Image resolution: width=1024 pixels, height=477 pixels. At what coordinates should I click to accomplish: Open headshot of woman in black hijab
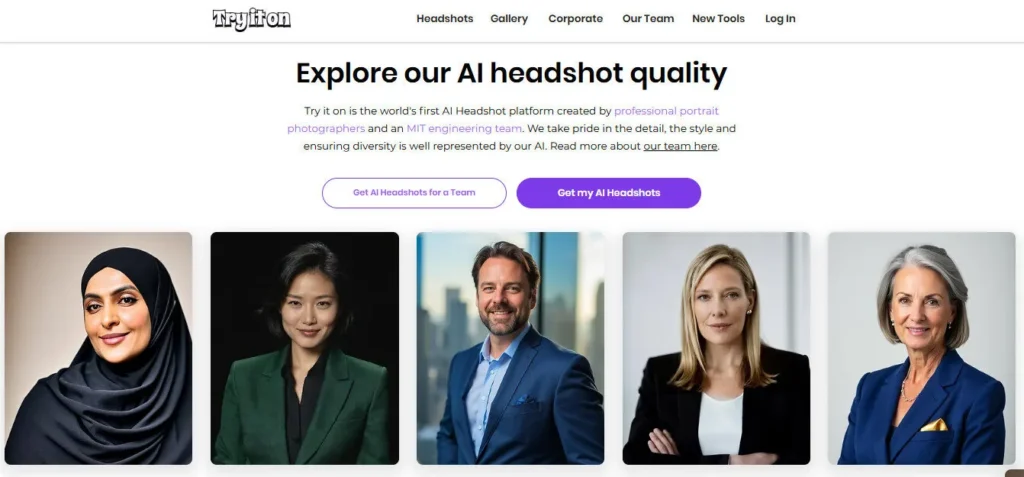[99, 348]
